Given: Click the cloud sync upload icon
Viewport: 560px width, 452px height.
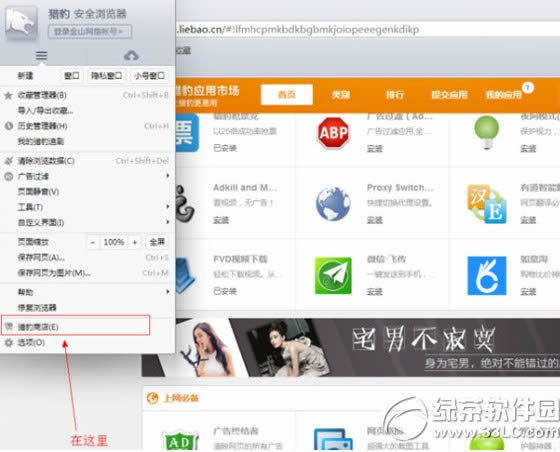Looking at the screenshot, I should point(131,55).
